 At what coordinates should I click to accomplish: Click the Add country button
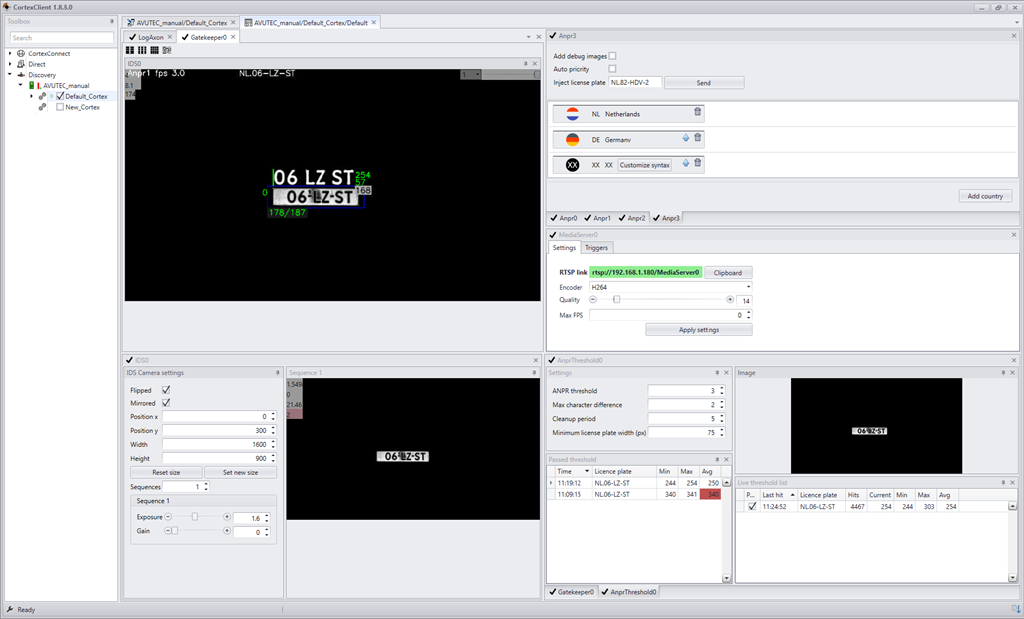click(x=985, y=196)
